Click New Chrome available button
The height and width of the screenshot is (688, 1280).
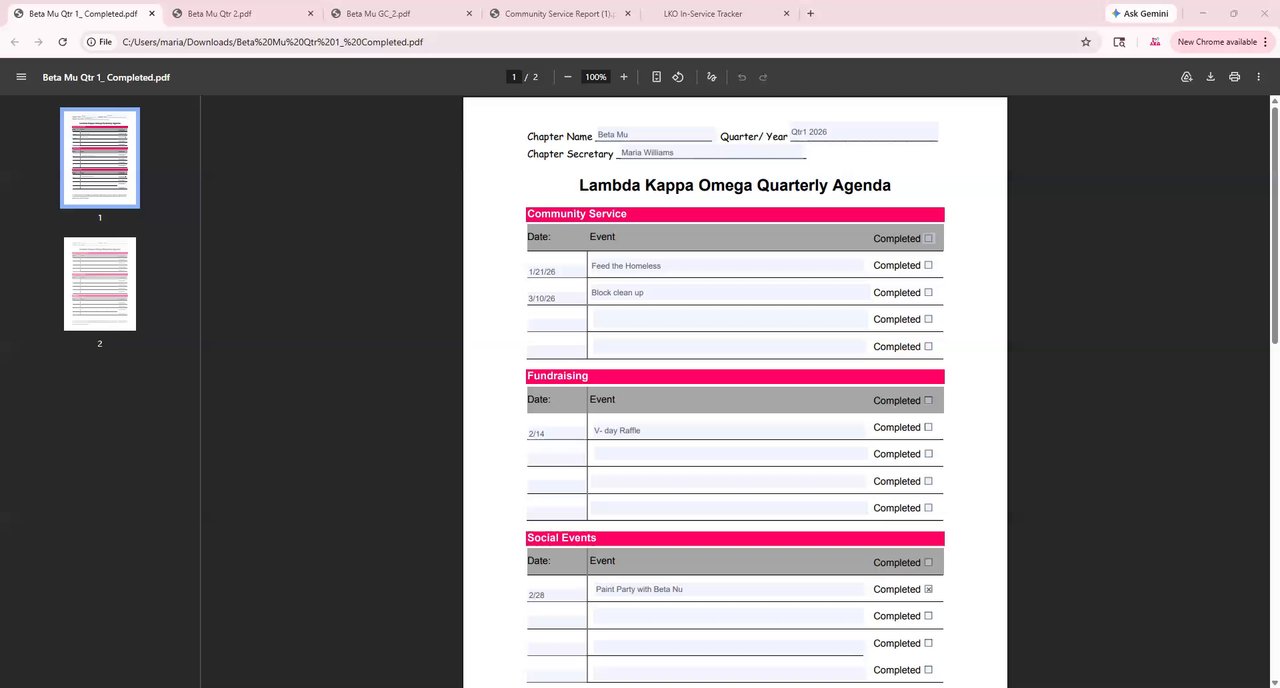point(1217,42)
